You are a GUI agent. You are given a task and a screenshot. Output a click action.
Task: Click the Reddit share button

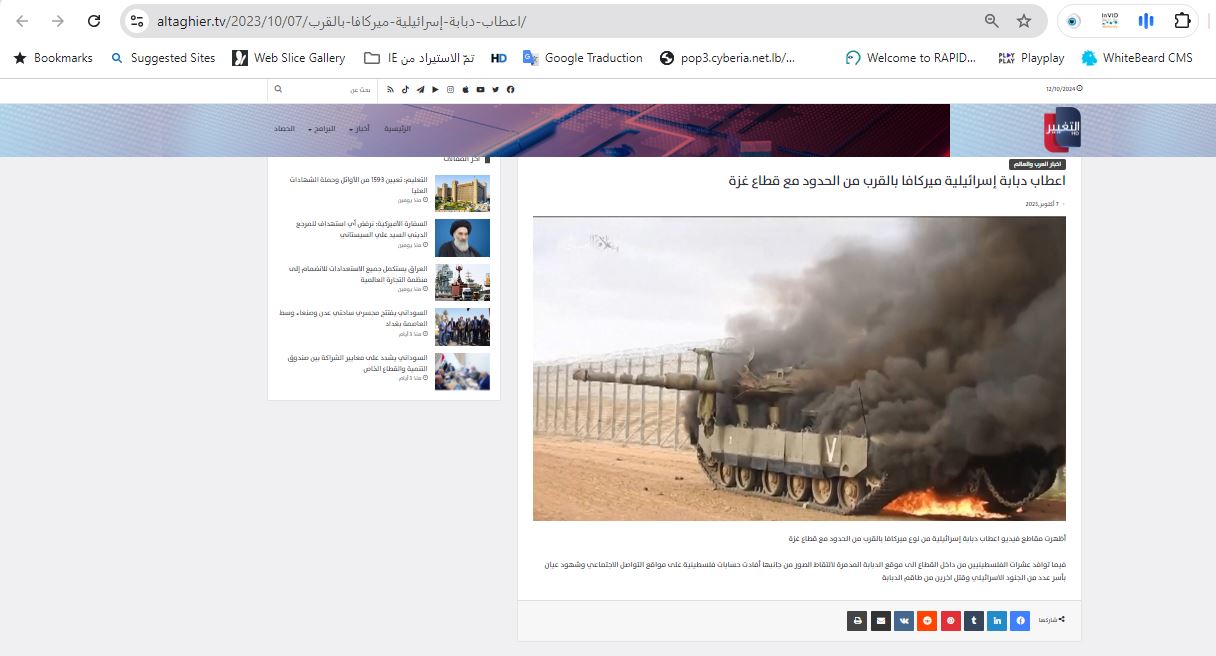(927, 621)
